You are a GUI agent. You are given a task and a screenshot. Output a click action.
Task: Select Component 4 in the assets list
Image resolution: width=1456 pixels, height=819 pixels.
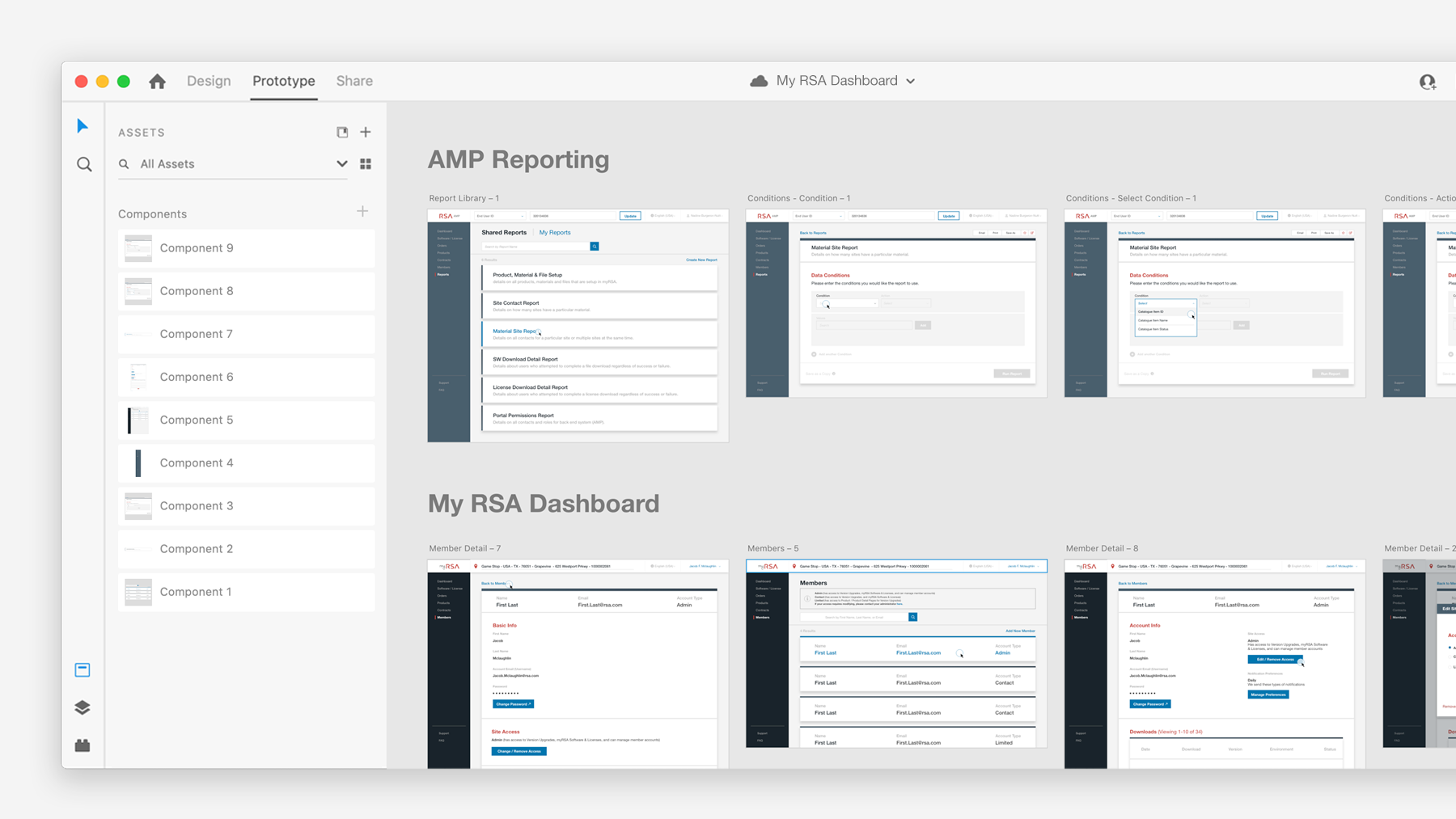coord(247,463)
